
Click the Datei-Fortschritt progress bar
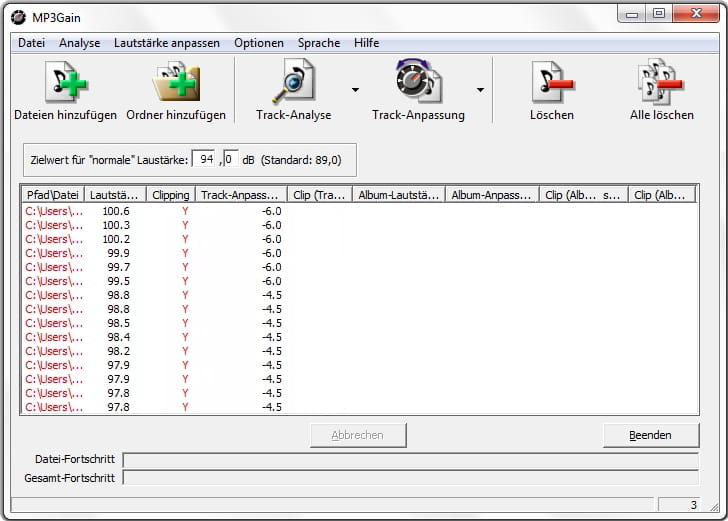410,460
